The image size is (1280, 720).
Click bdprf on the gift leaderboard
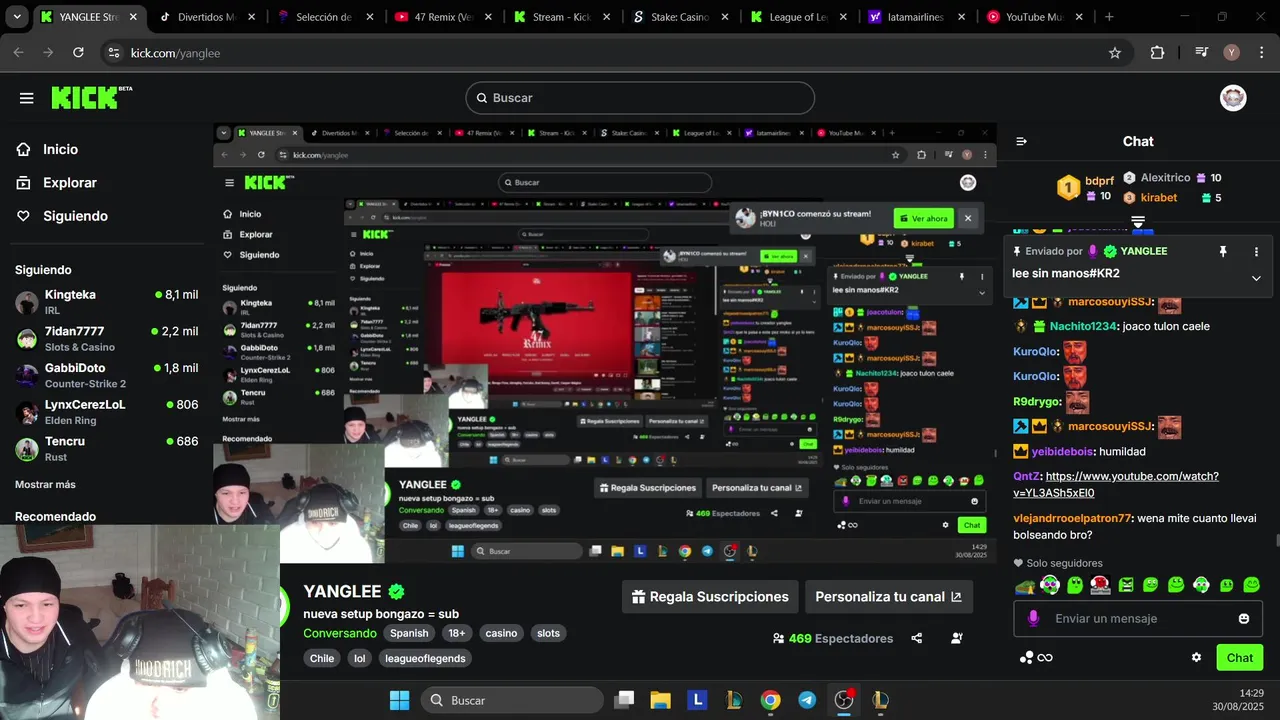pyautogui.click(x=1099, y=181)
